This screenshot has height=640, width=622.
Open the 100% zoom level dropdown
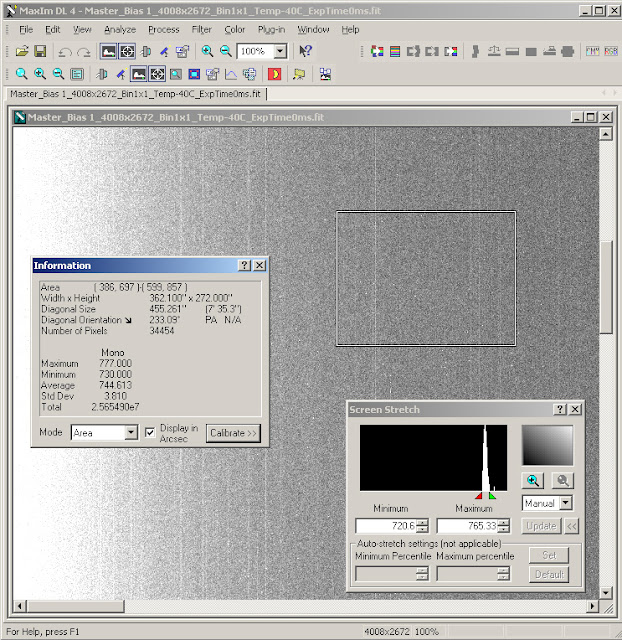[x=280, y=51]
